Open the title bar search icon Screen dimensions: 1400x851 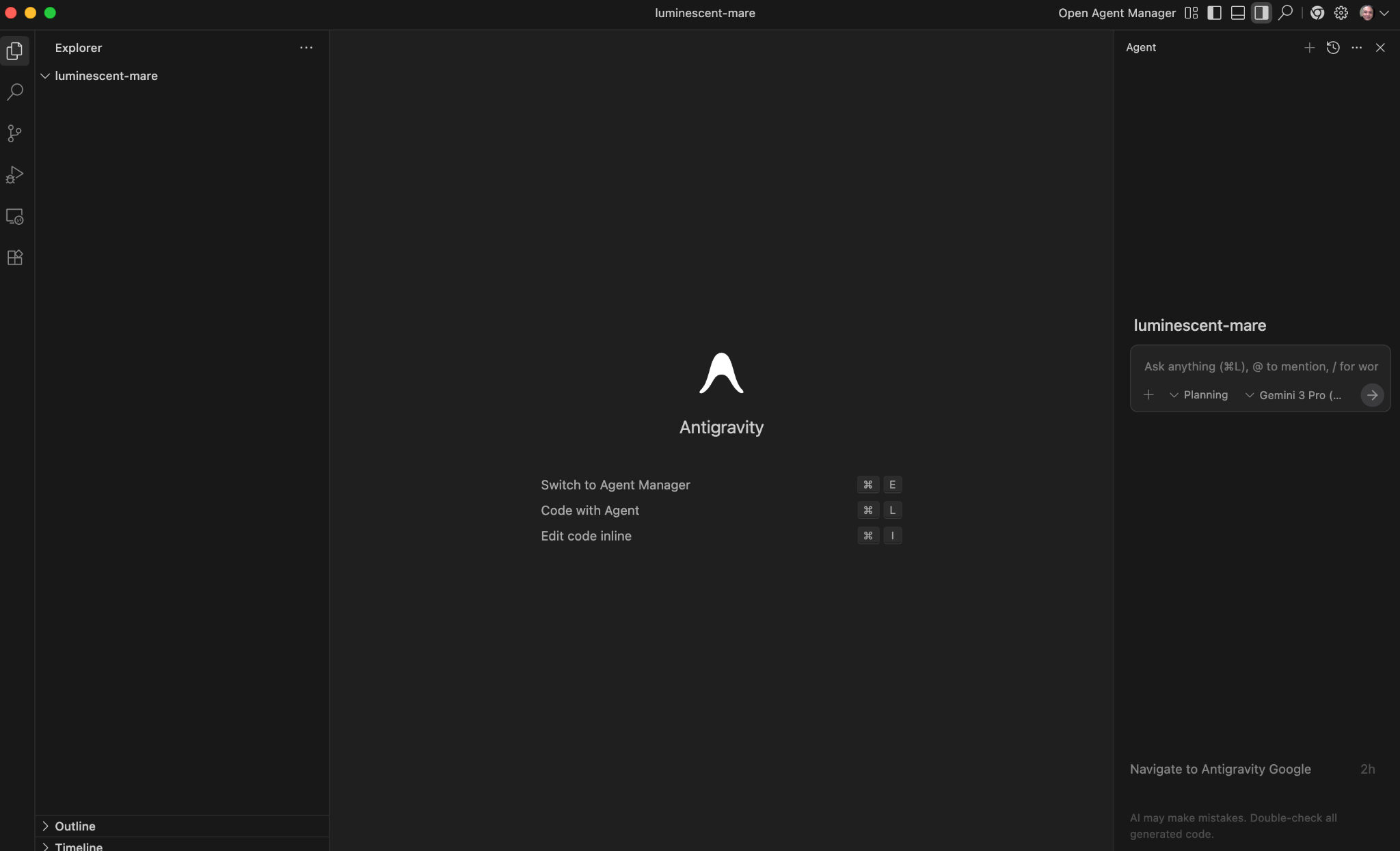click(x=1284, y=13)
